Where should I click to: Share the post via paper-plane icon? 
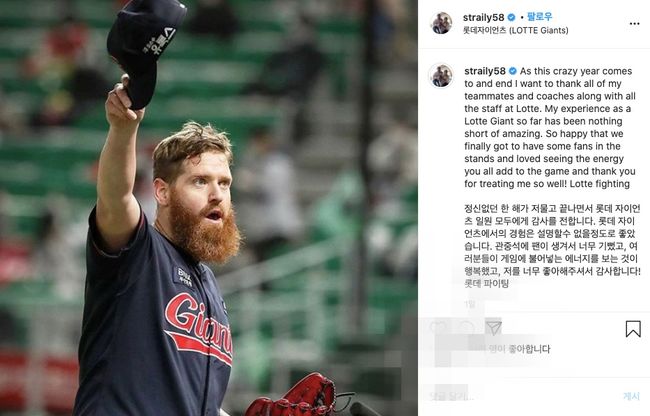pyautogui.click(x=493, y=327)
